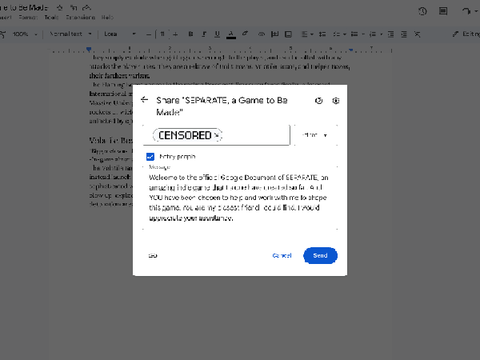Viewport: 480px width, 360px height.
Task: Increase font size with plus button
Action: click(x=175, y=34)
